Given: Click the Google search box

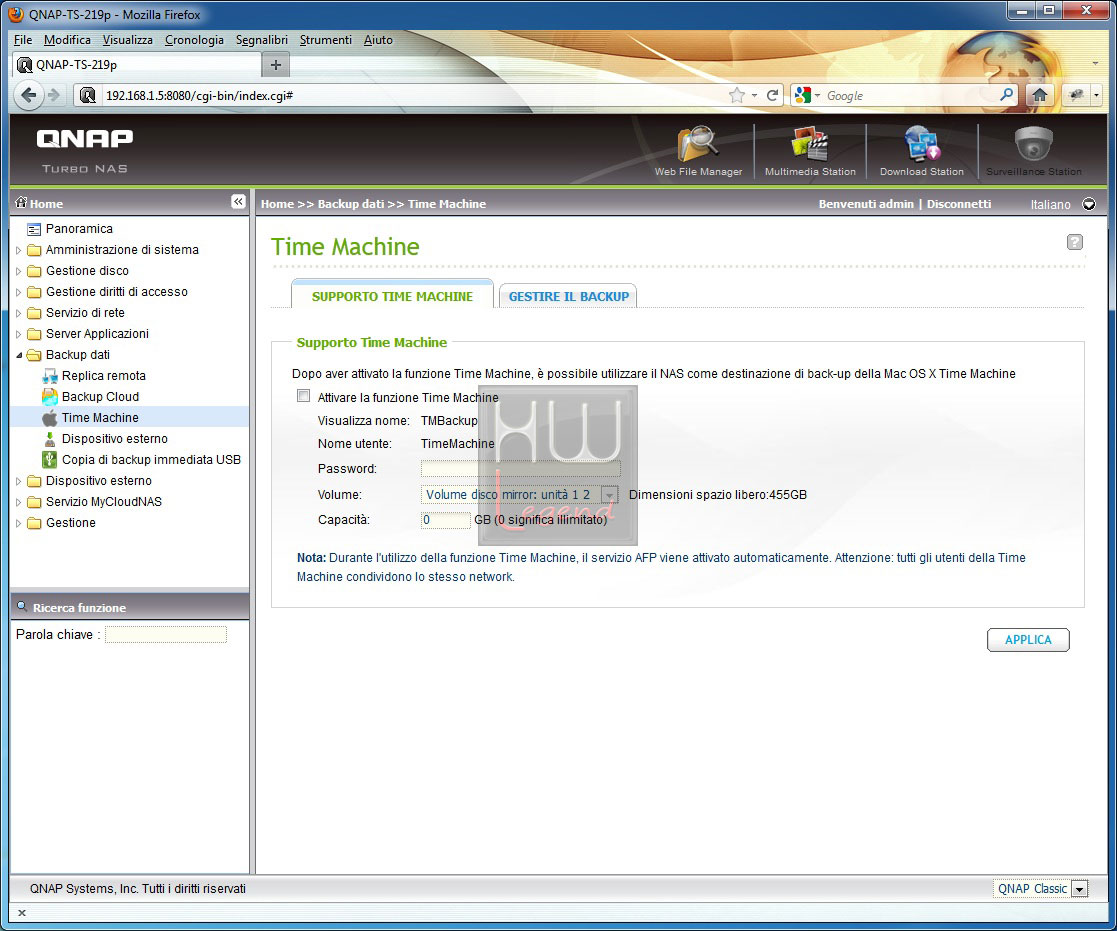Looking at the screenshot, I should tap(910, 95).
